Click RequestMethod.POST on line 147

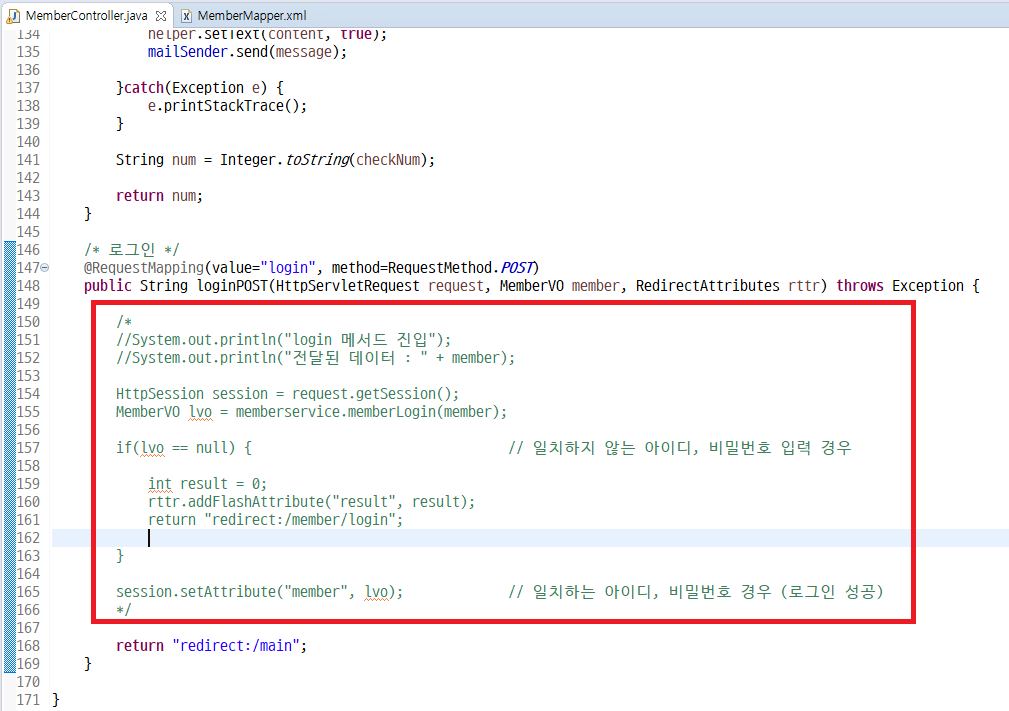461,268
